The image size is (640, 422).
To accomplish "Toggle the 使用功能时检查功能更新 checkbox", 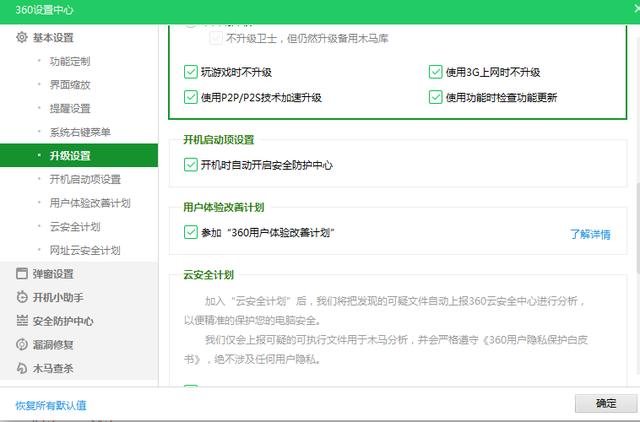I will coord(436,97).
